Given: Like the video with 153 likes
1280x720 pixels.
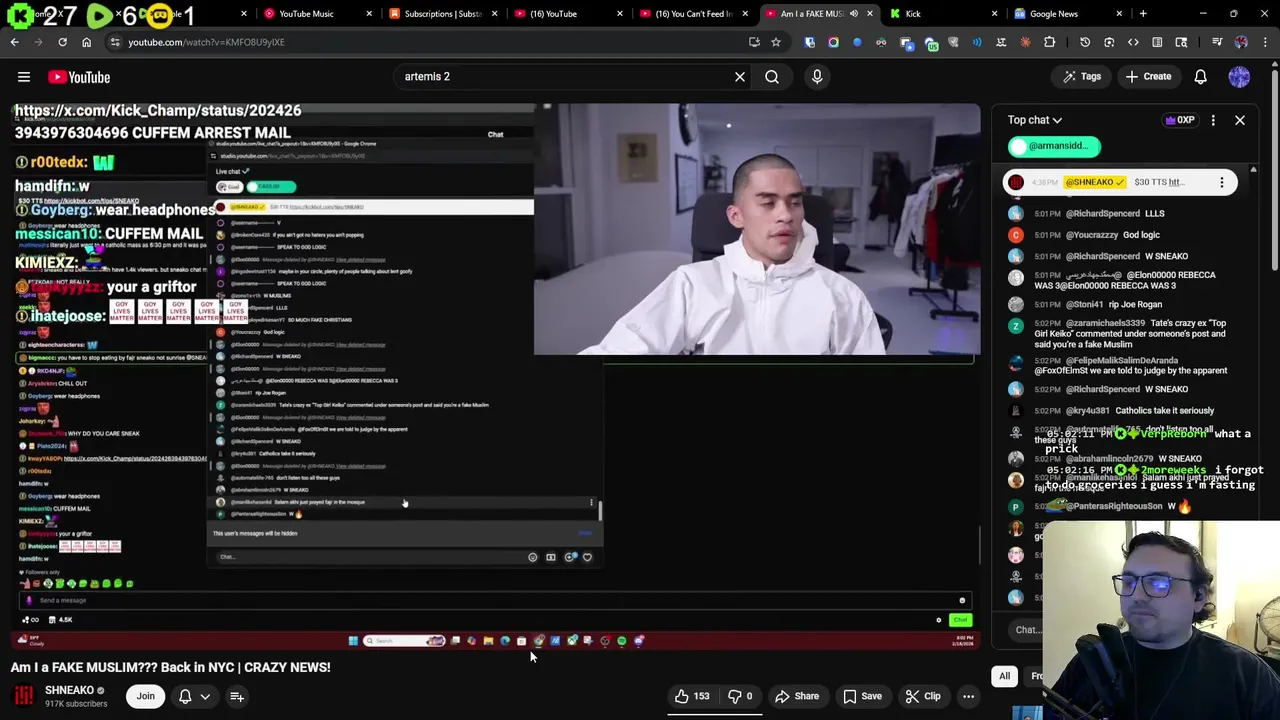Looking at the screenshot, I should (693, 696).
